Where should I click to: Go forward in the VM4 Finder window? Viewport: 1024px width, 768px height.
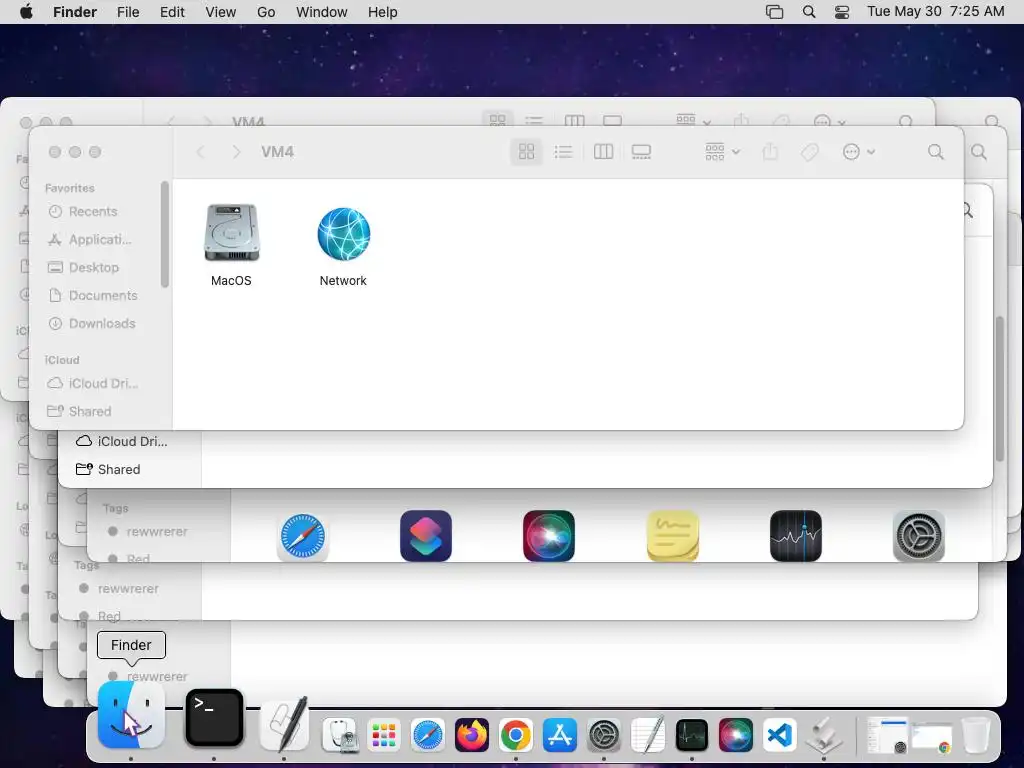click(x=236, y=152)
